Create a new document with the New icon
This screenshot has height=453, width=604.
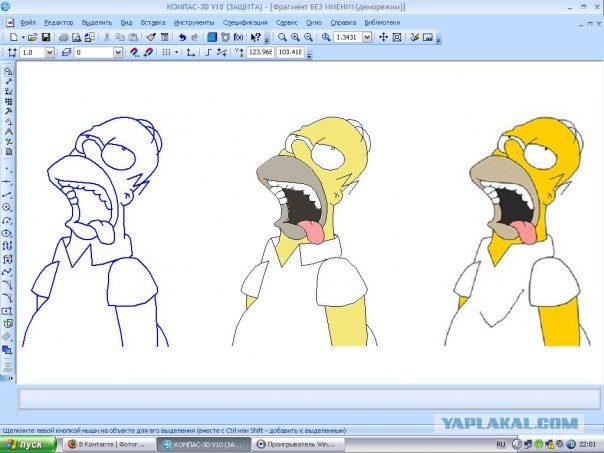pyautogui.click(x=13, y=37)
